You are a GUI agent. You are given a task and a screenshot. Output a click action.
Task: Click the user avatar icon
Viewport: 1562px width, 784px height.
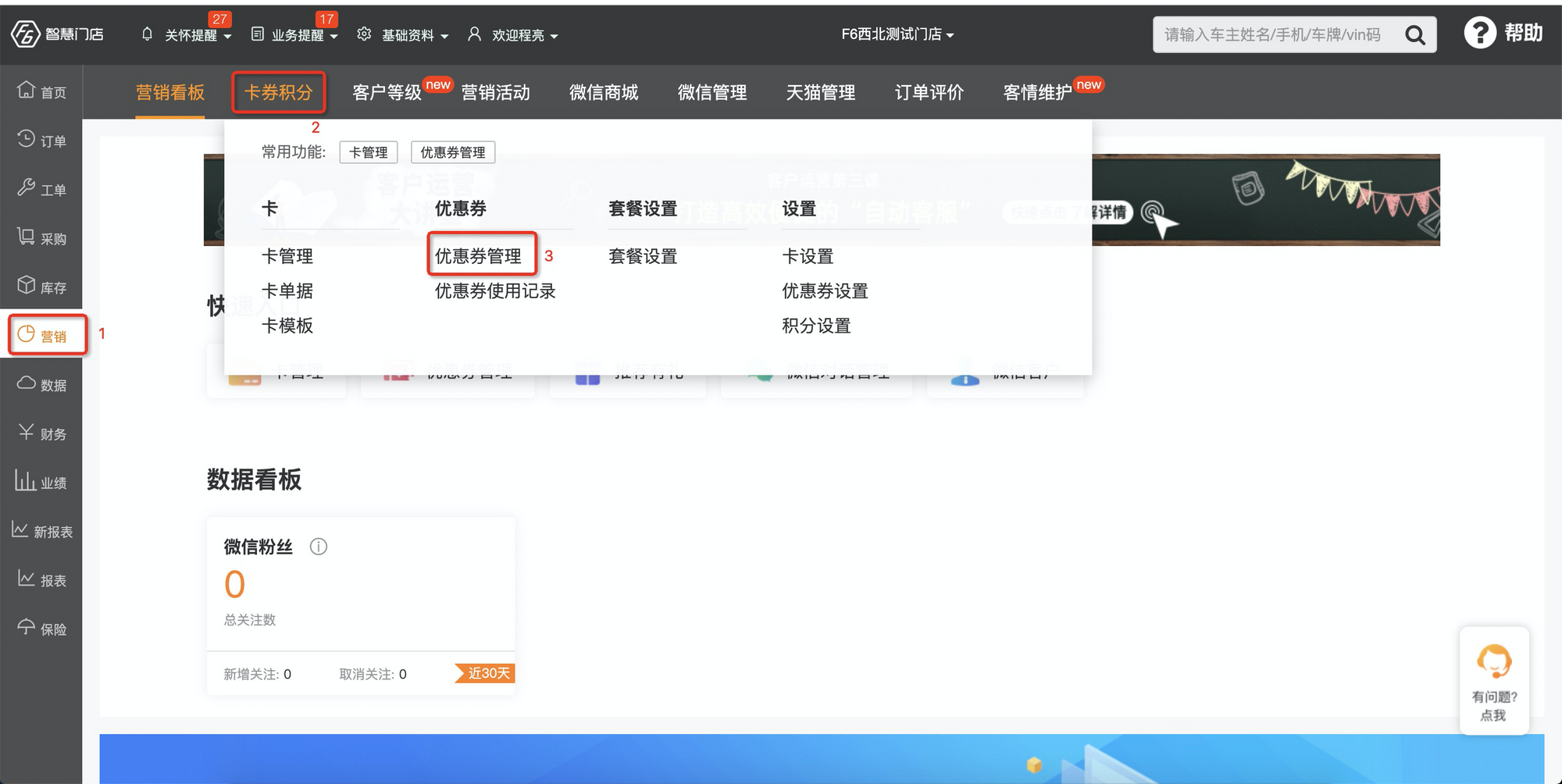pyautogui.click(x=474, y=34)
